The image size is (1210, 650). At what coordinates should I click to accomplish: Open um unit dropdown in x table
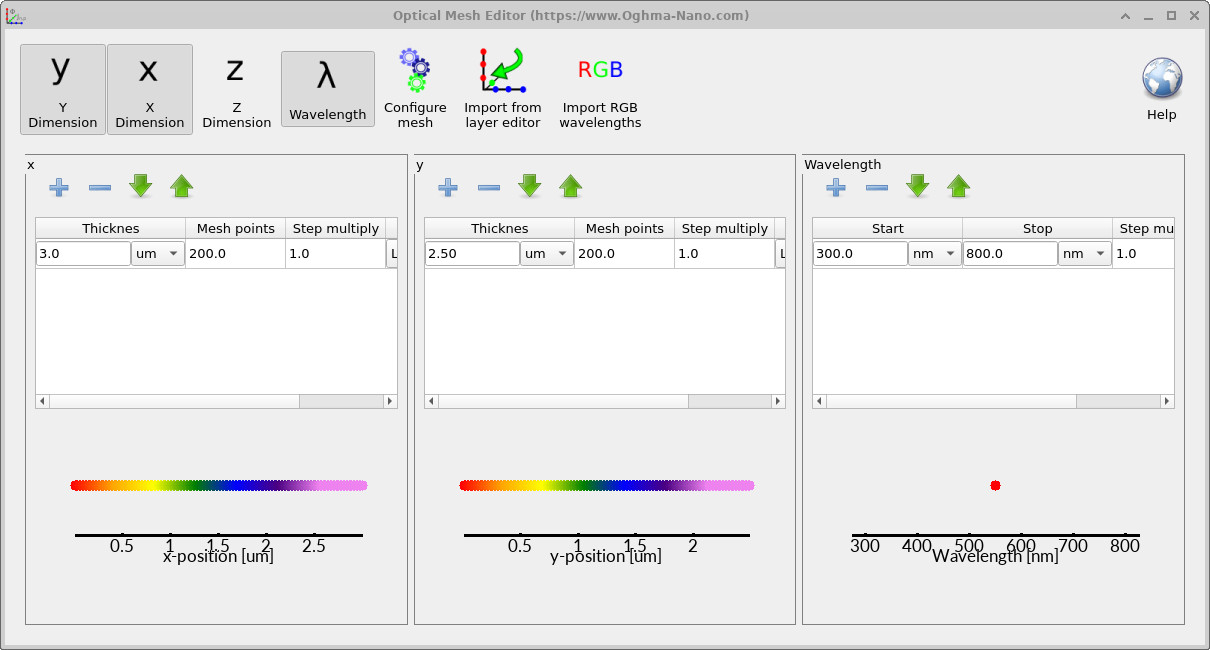(158, 254)
